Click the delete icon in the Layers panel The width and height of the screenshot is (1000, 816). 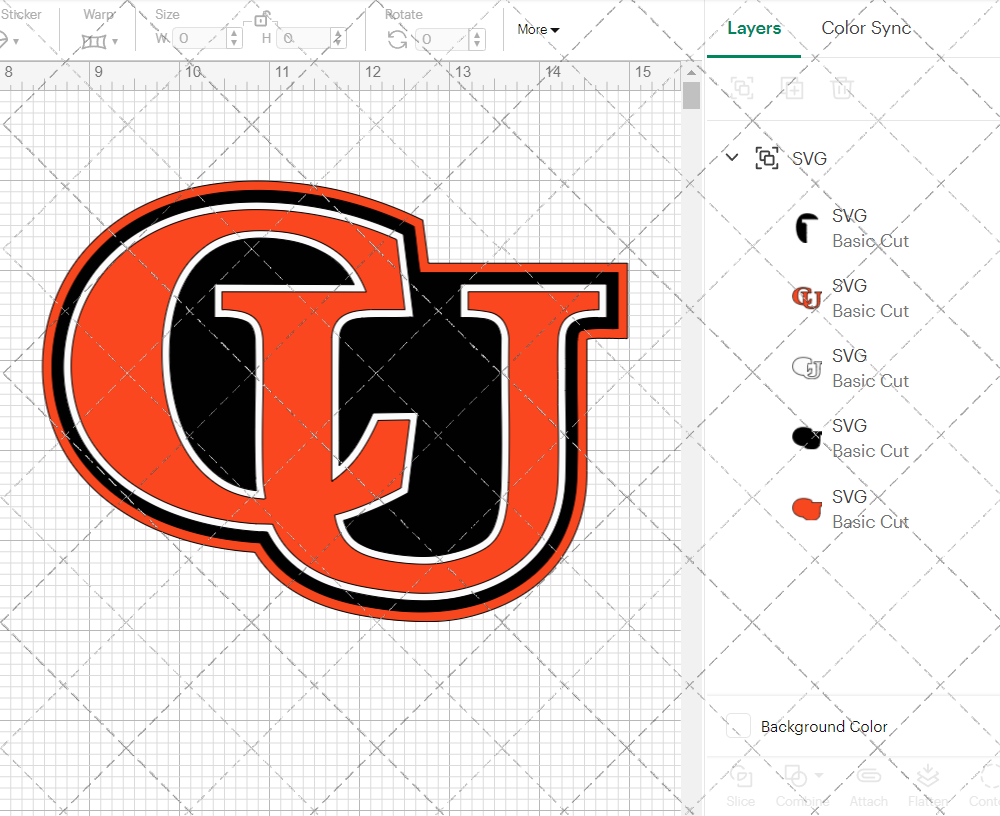(843, 88)
